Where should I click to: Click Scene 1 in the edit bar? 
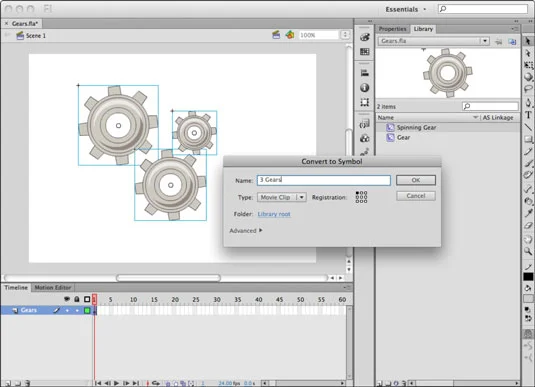coord(36,35)
